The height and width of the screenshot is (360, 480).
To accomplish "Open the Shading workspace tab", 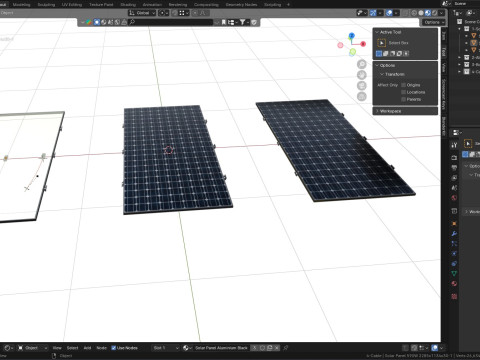I will pos(128,5).
